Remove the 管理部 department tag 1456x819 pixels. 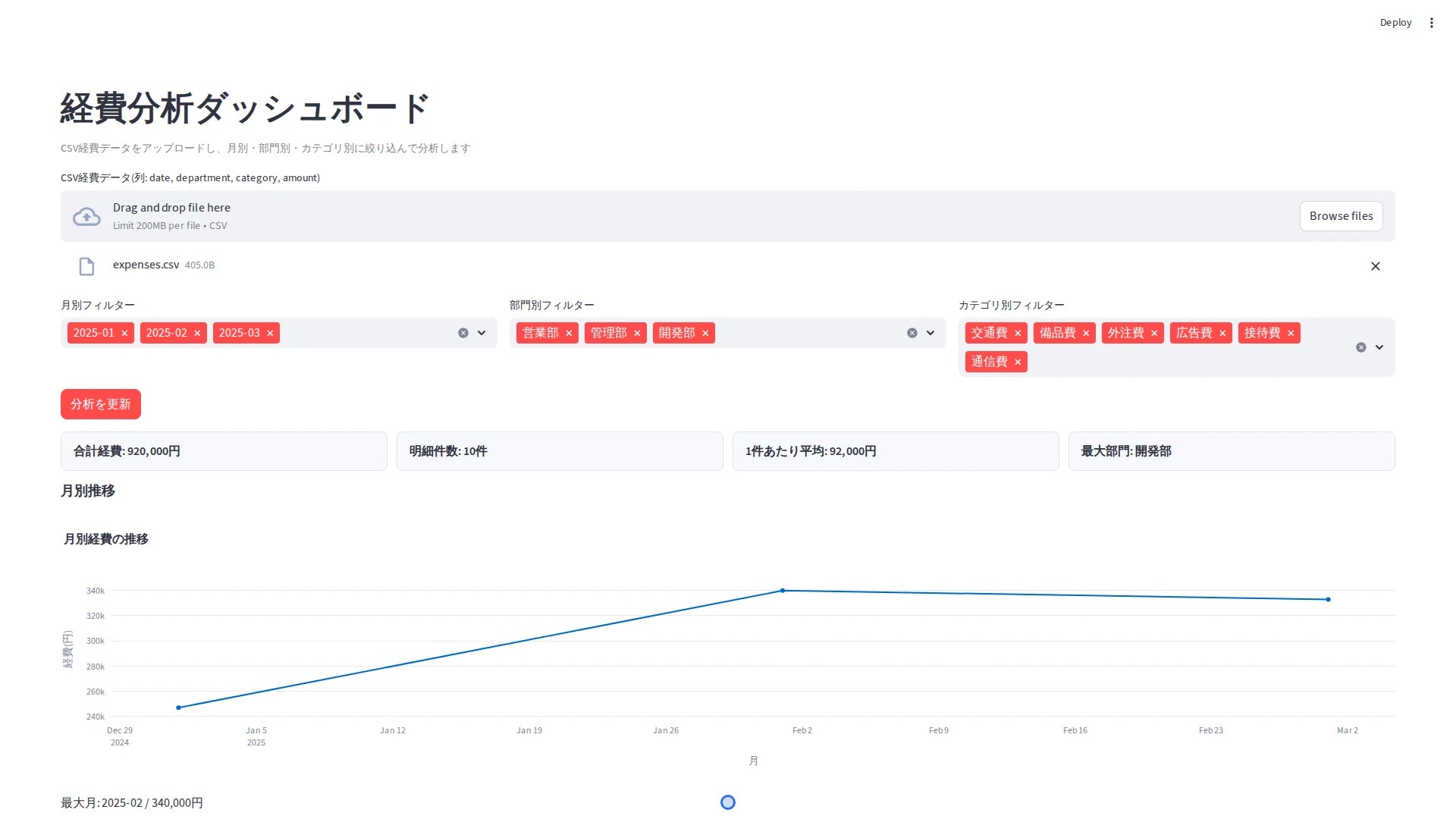click(x=637, y=333)
